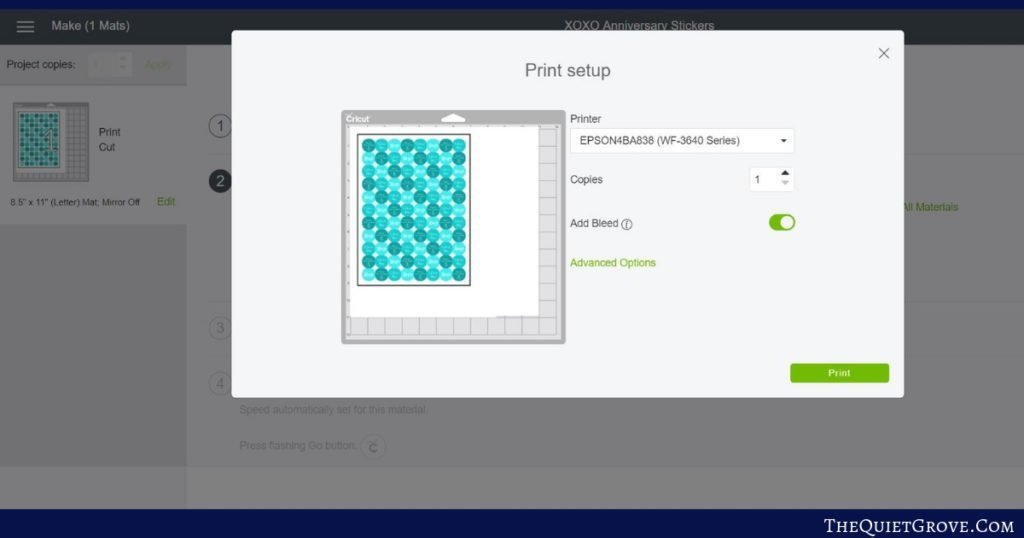The width and height of the screenshot is (1024, 538).
Task: Go to step 3 circle
Action: click(220, 328)
